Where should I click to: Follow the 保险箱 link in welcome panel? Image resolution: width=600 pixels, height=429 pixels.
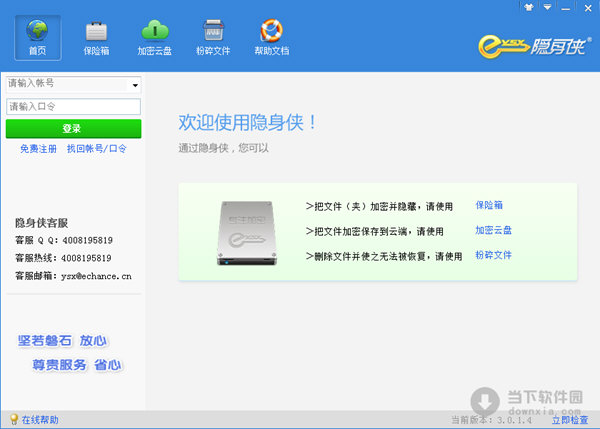click(489, 205)
